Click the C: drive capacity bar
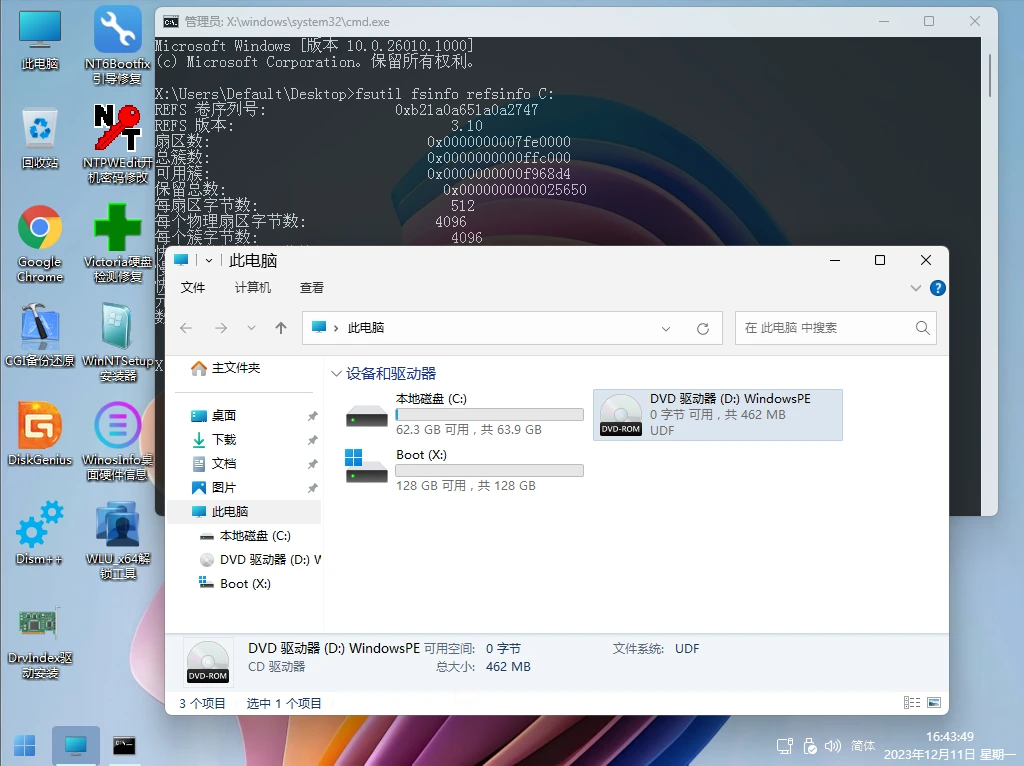Screen dimensions: 1024x766 489,415
